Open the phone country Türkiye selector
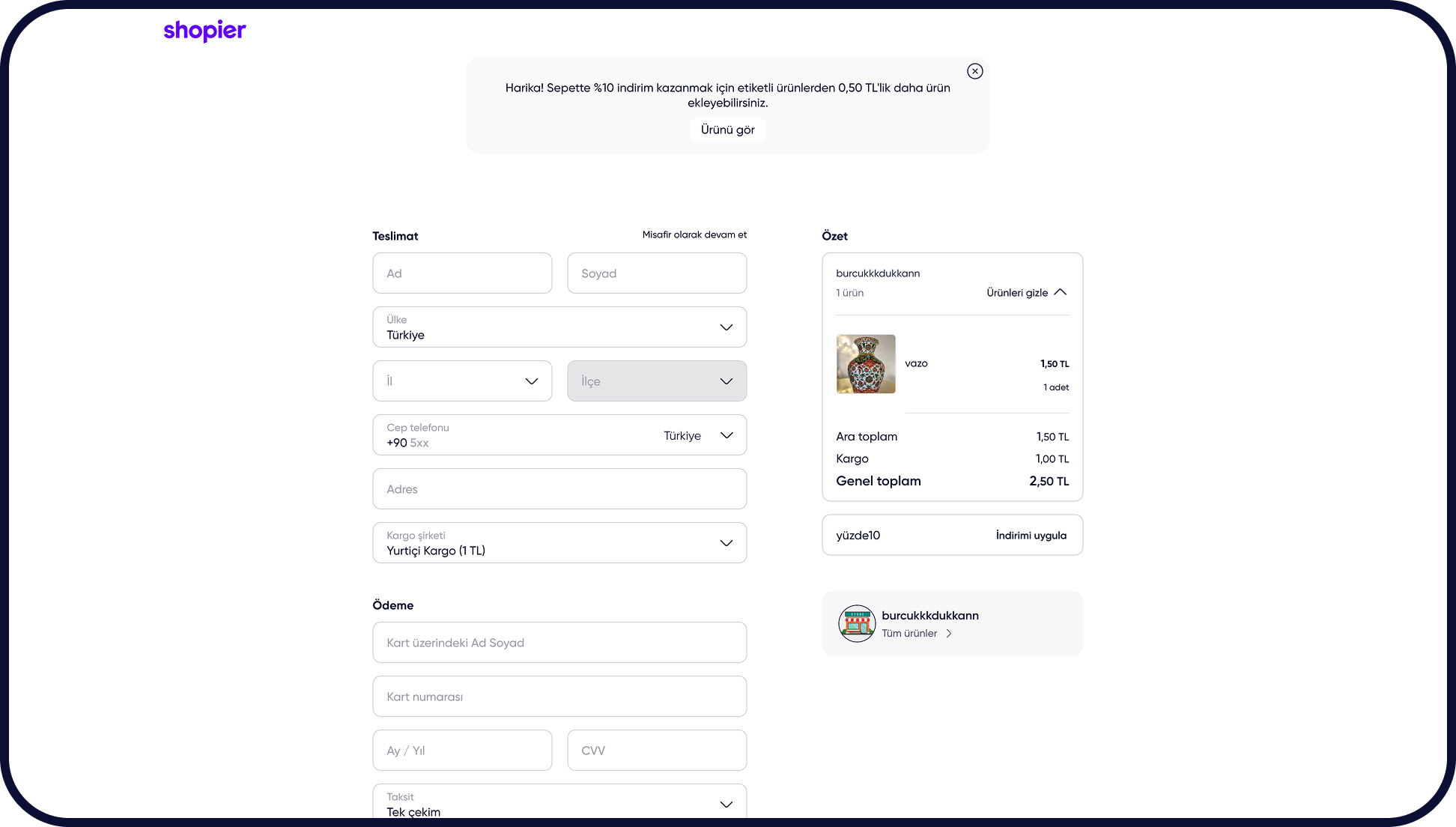Image resolution: width=1456 pixels, height=827 pixels. tap(698, 435)
